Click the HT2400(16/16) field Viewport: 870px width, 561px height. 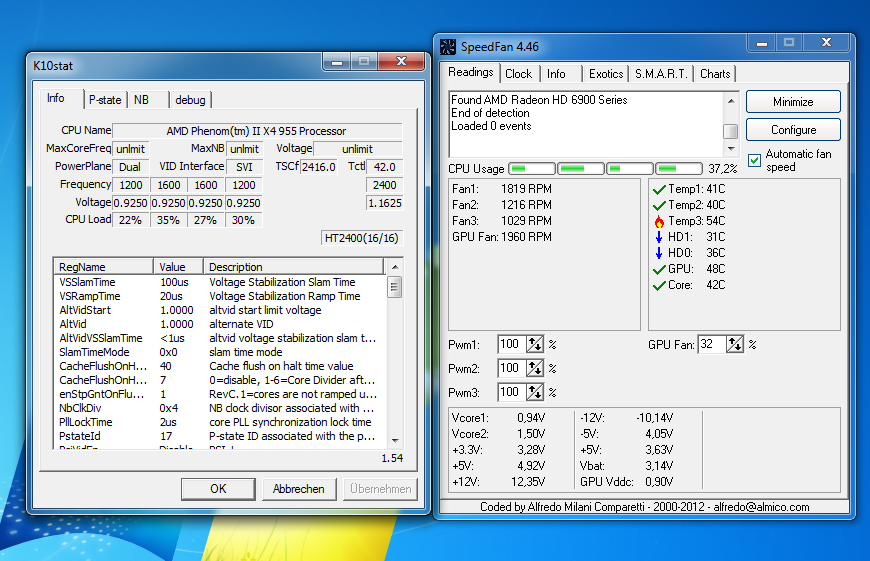coord(362,238)
